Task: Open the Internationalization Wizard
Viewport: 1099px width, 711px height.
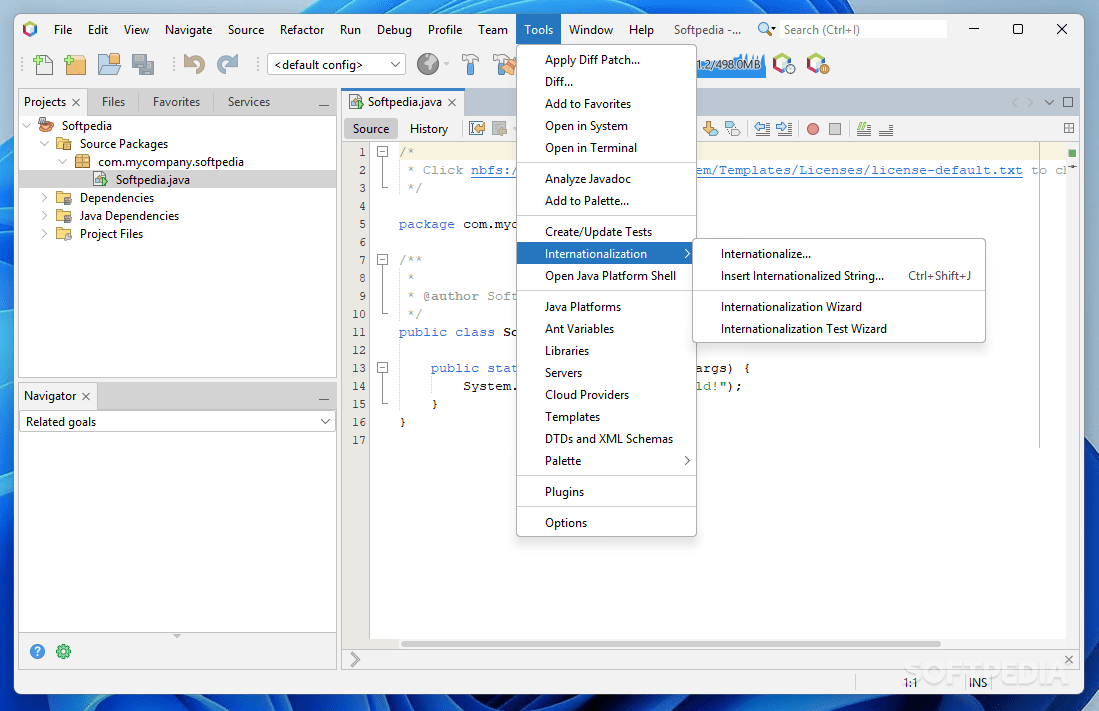Action: coord(839,306)
